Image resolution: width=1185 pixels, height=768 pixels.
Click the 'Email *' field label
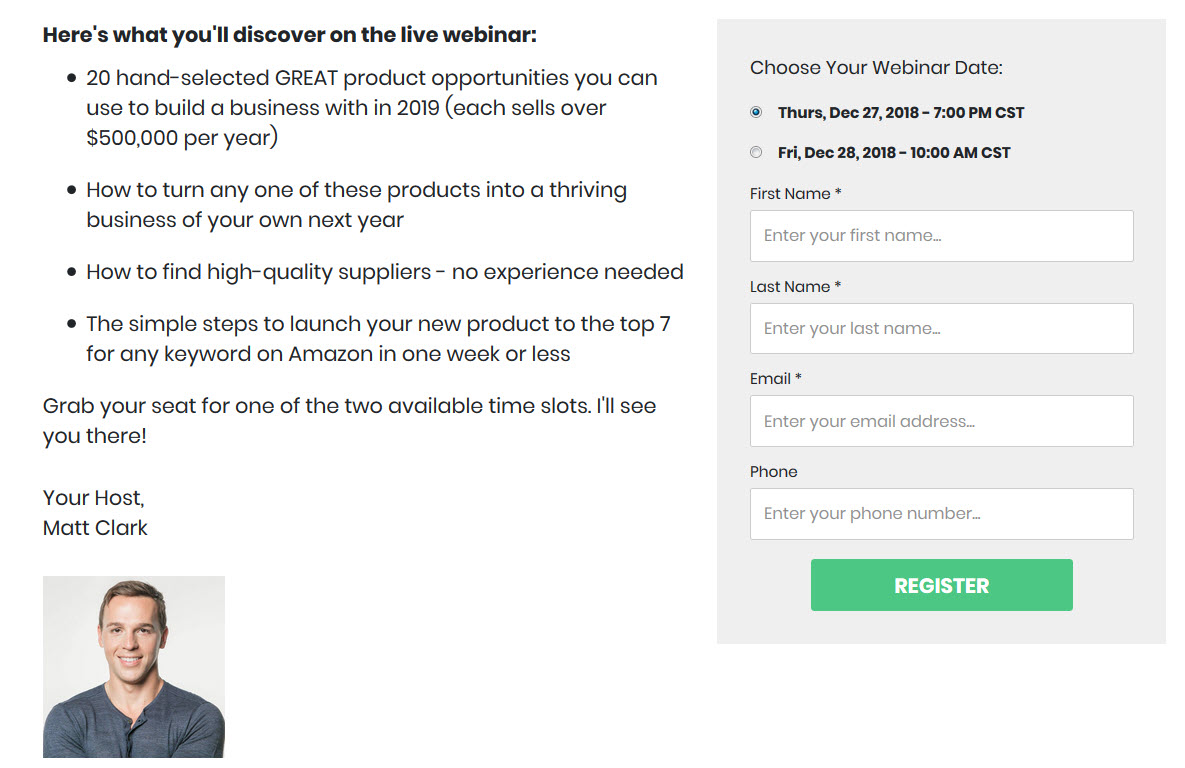(776, 379)
